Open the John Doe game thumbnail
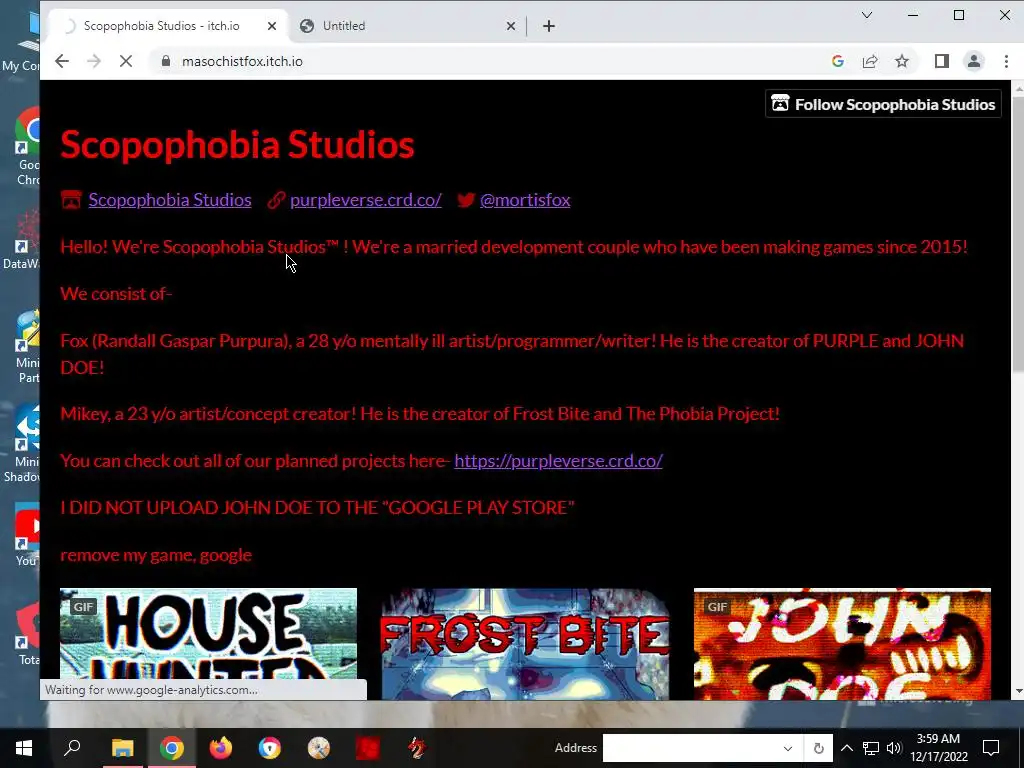The width and height of the screenshot is (1024, 768). [x=842, y=644]
